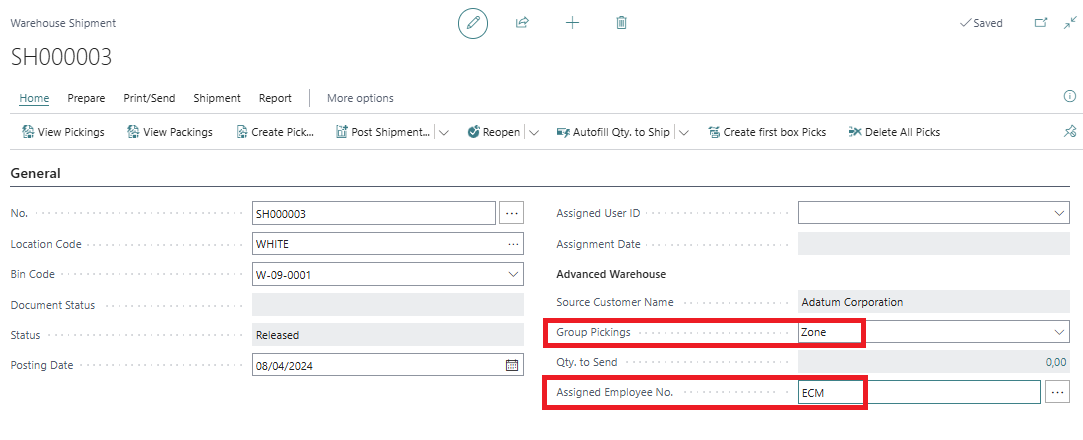Click the pencil edit icon

coord(473,23)
